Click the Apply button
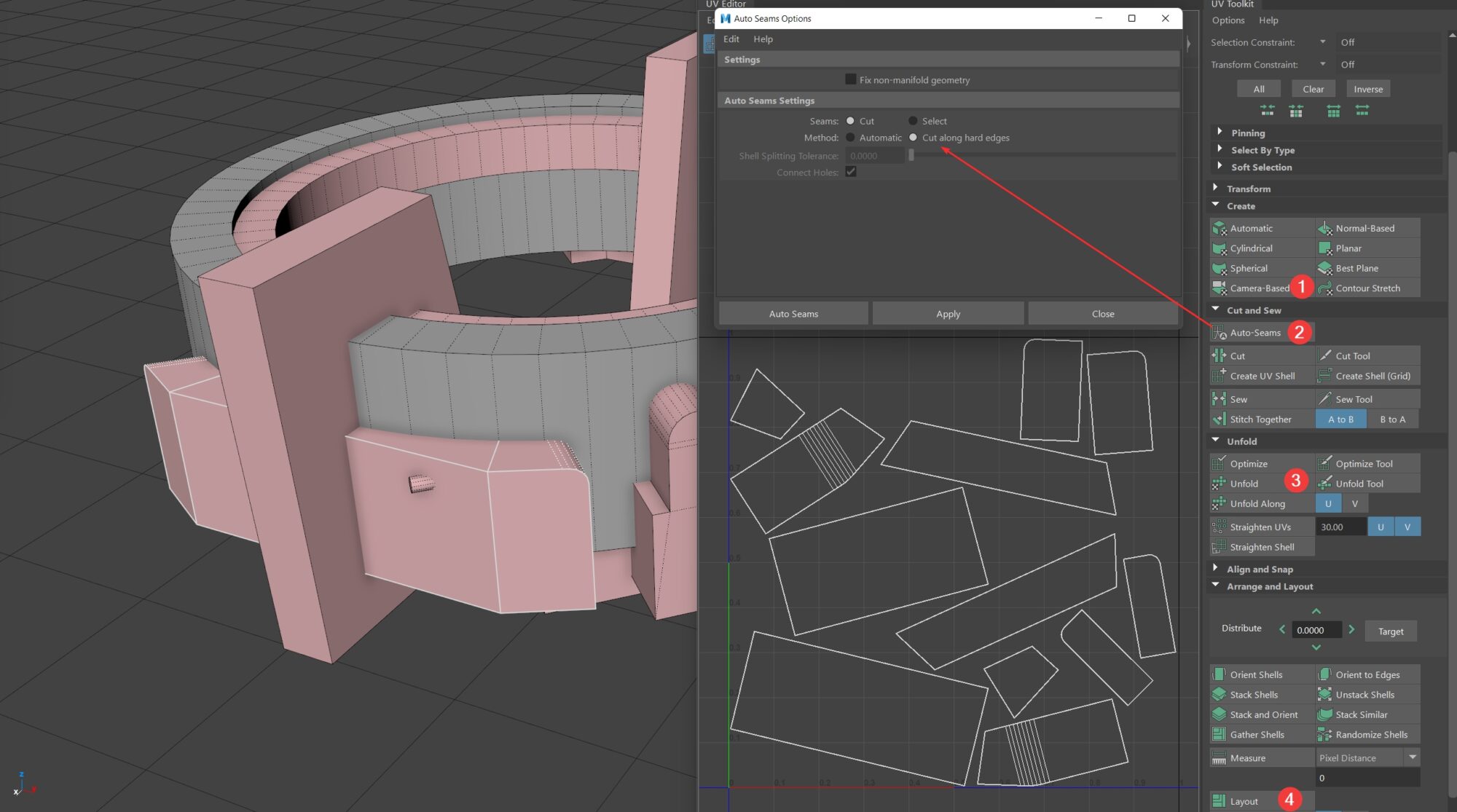This screenshot has height=812, width=1457. click(x=948, y=314)
